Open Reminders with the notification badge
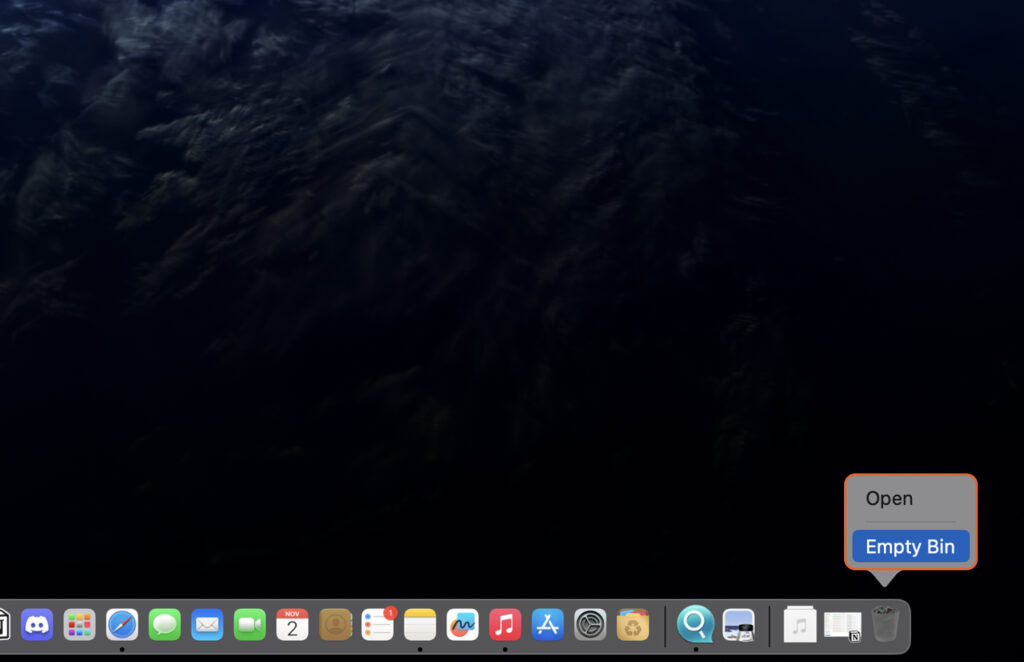This screenshot has width=1024, height=662. click(x=377, y=625)
